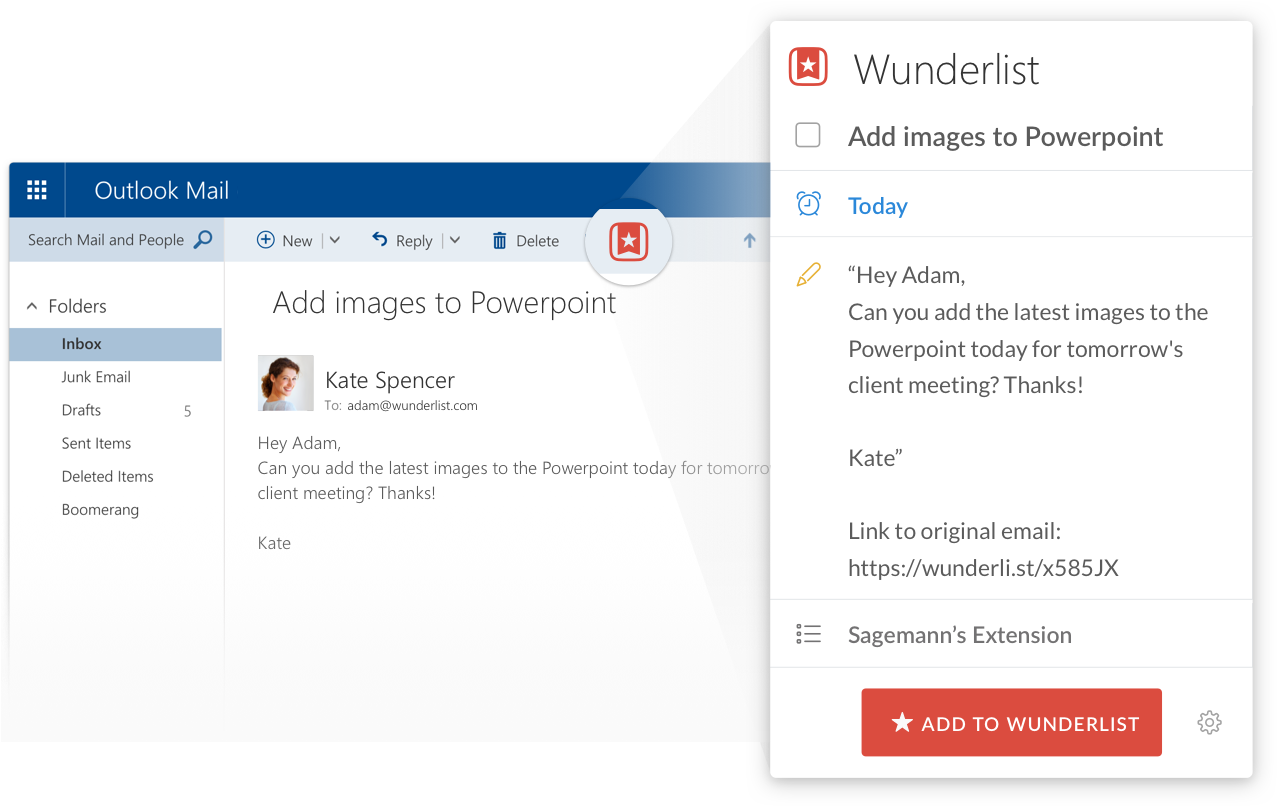Click the Kate signature in the email
Viewport: 1277px width, 806px height.
point(274,543)
